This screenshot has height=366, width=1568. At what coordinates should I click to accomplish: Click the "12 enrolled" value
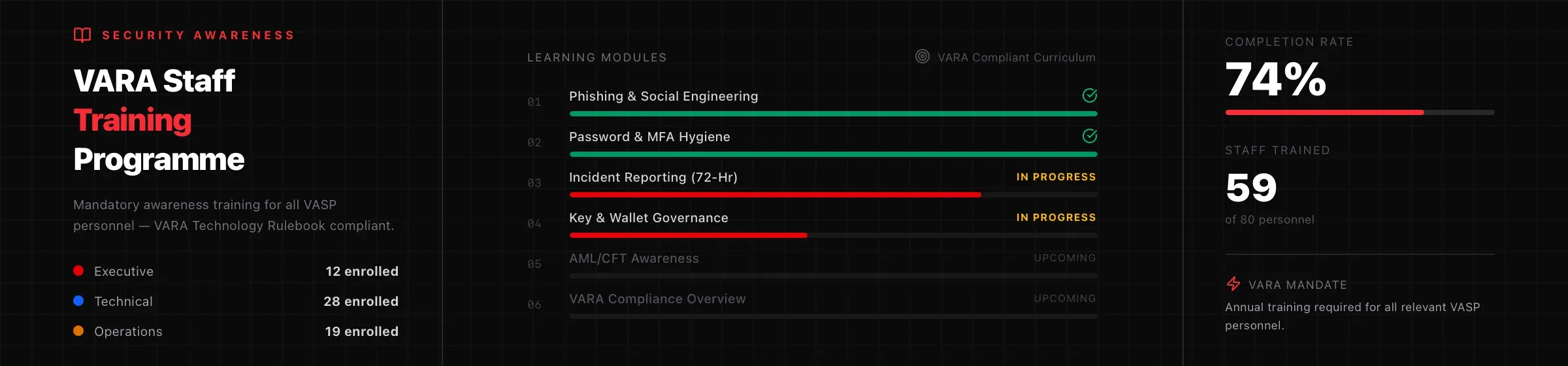pos(362,271)
